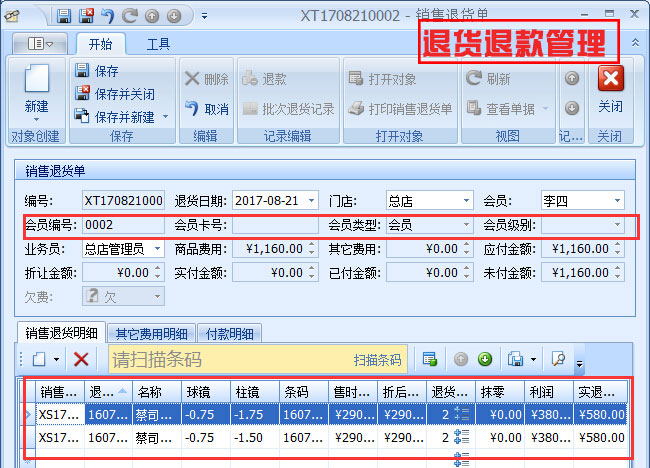Expand the 业务员 salesperson dropdown
The height and width of the screenshot is (468, 650).
pos(158,249)
